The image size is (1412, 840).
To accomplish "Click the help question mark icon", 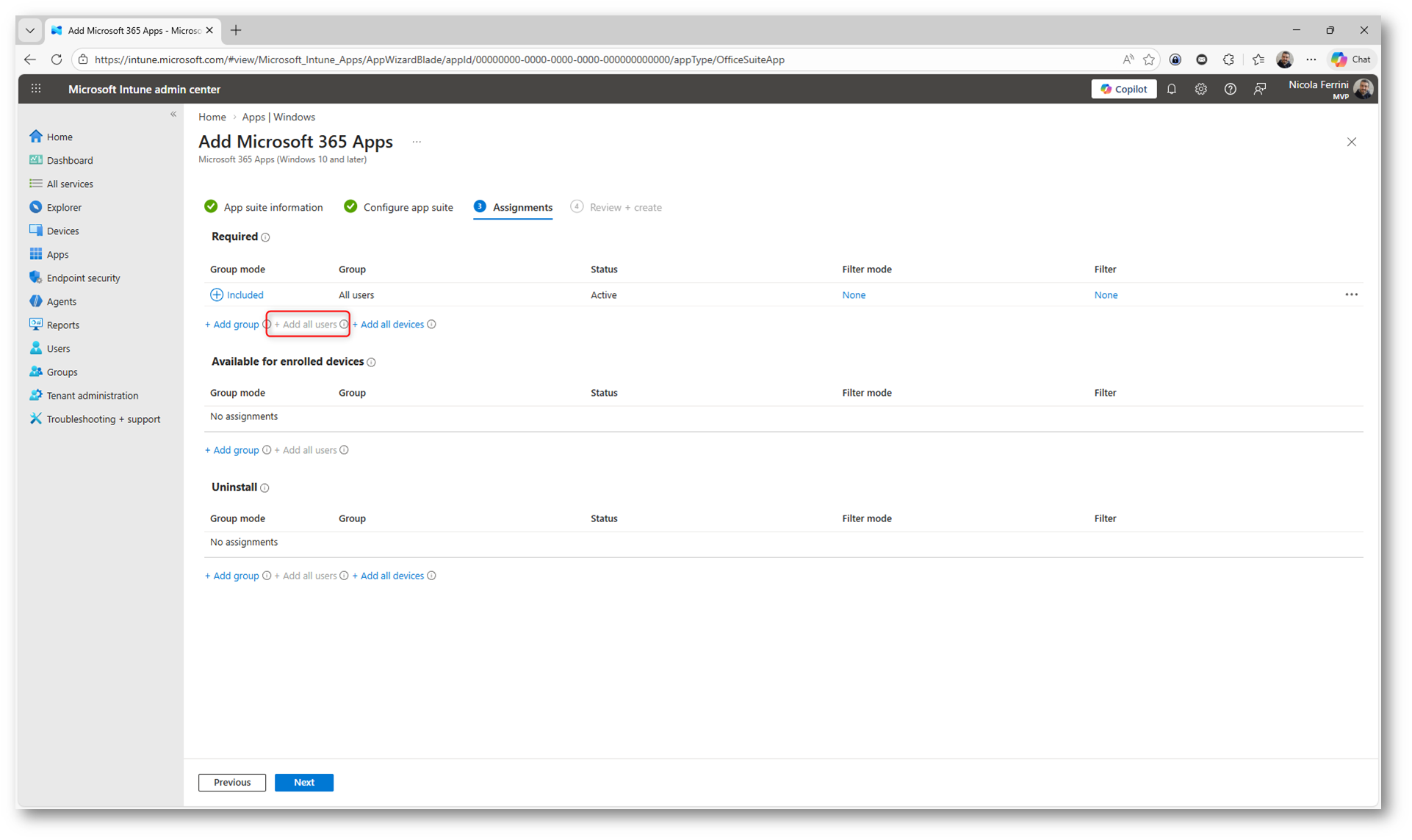I will click(x=1230, y=89).
